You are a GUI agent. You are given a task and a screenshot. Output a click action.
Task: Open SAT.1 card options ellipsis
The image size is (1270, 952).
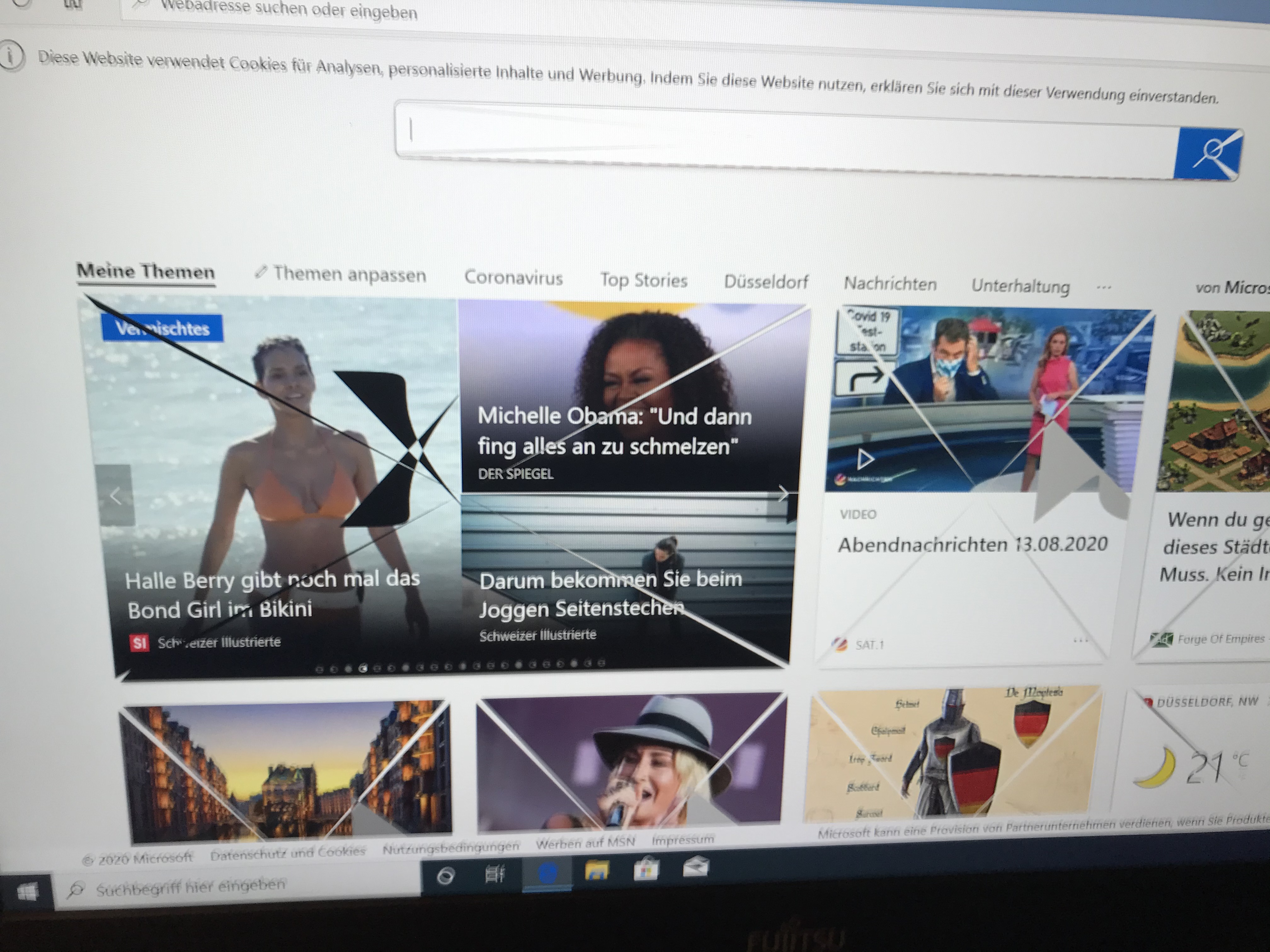[x=1080, y=640]
